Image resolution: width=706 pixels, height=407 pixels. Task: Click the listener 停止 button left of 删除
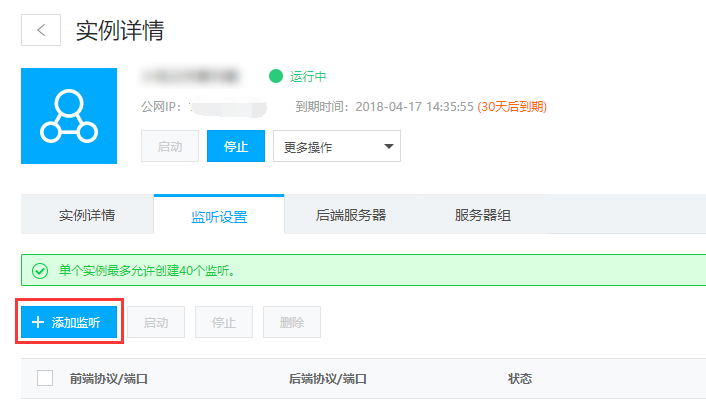(x=224, y=322)
